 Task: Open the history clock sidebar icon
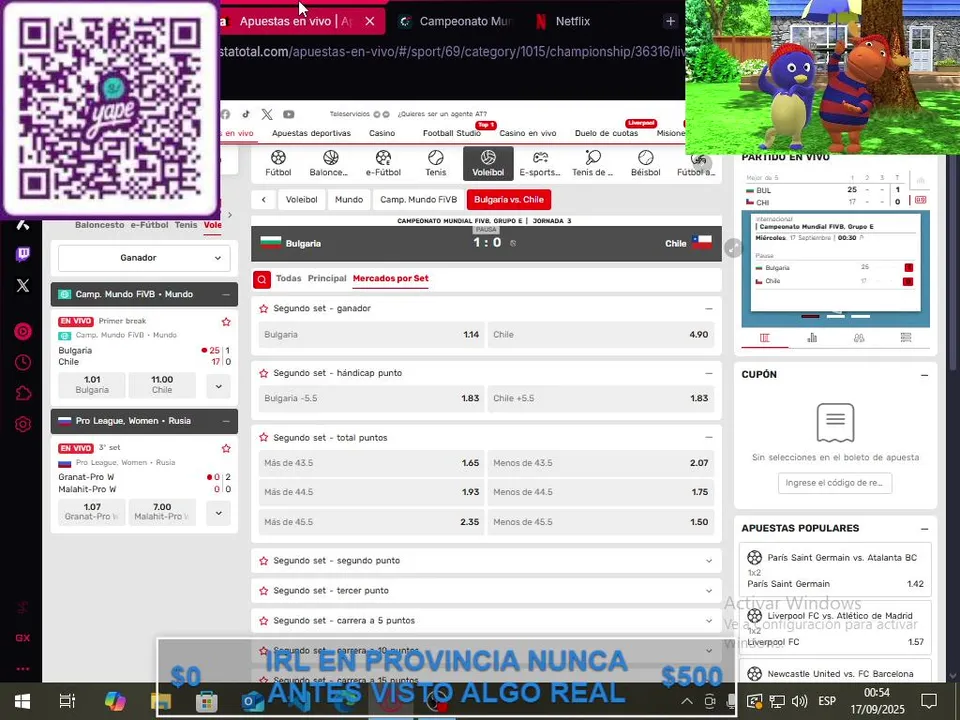pyautogui.click(x=23, y=362)
